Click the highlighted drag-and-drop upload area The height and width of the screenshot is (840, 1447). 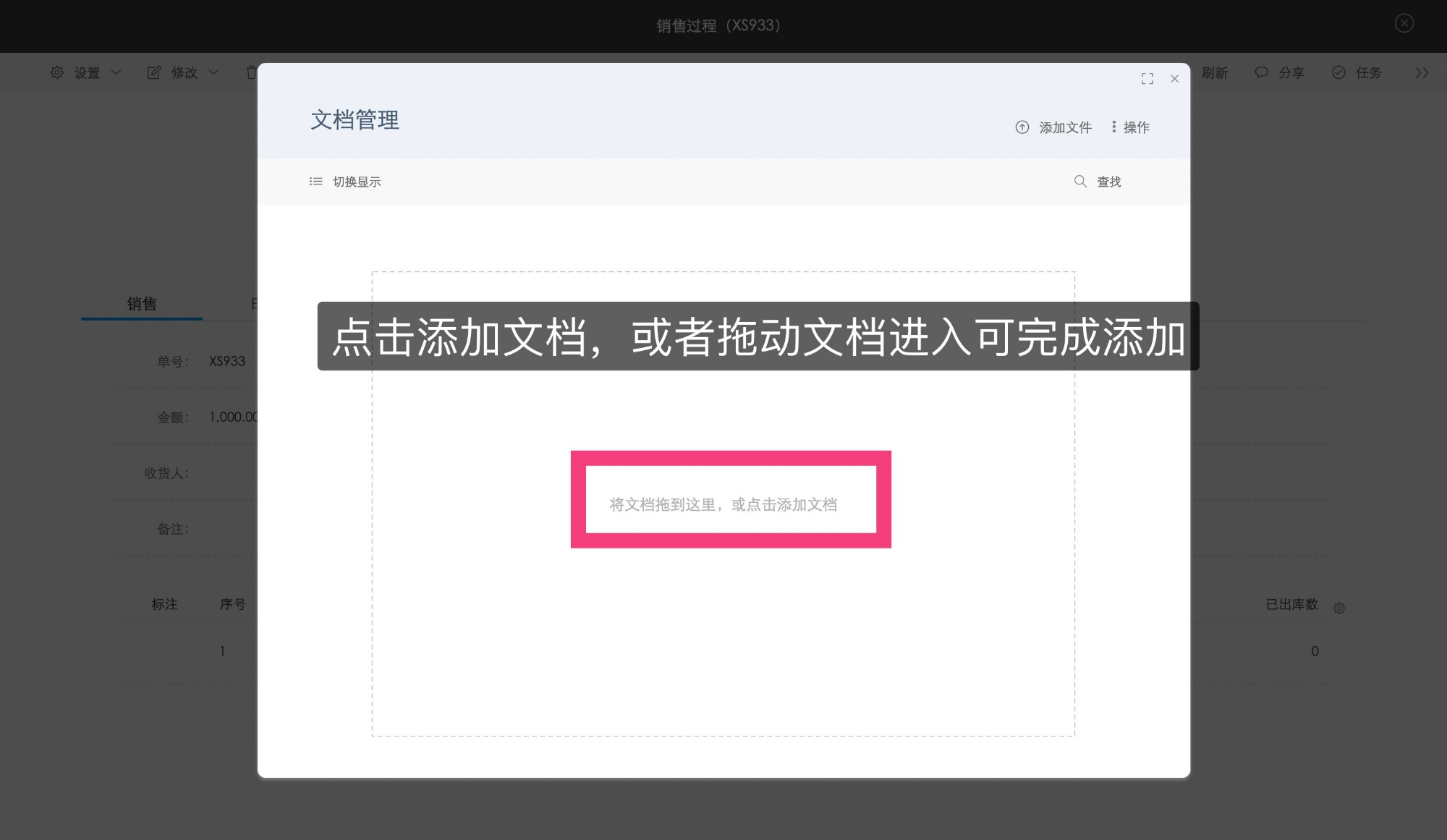[x=731, y=500]
